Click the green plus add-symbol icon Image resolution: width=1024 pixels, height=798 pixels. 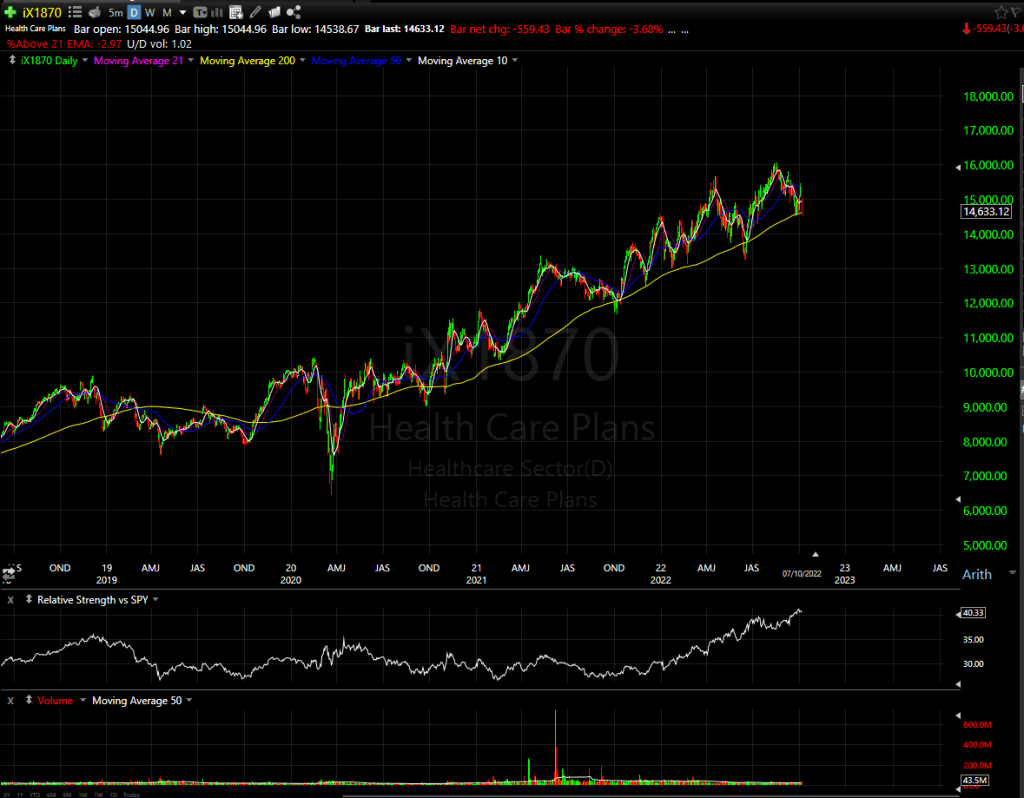[9, 12]
